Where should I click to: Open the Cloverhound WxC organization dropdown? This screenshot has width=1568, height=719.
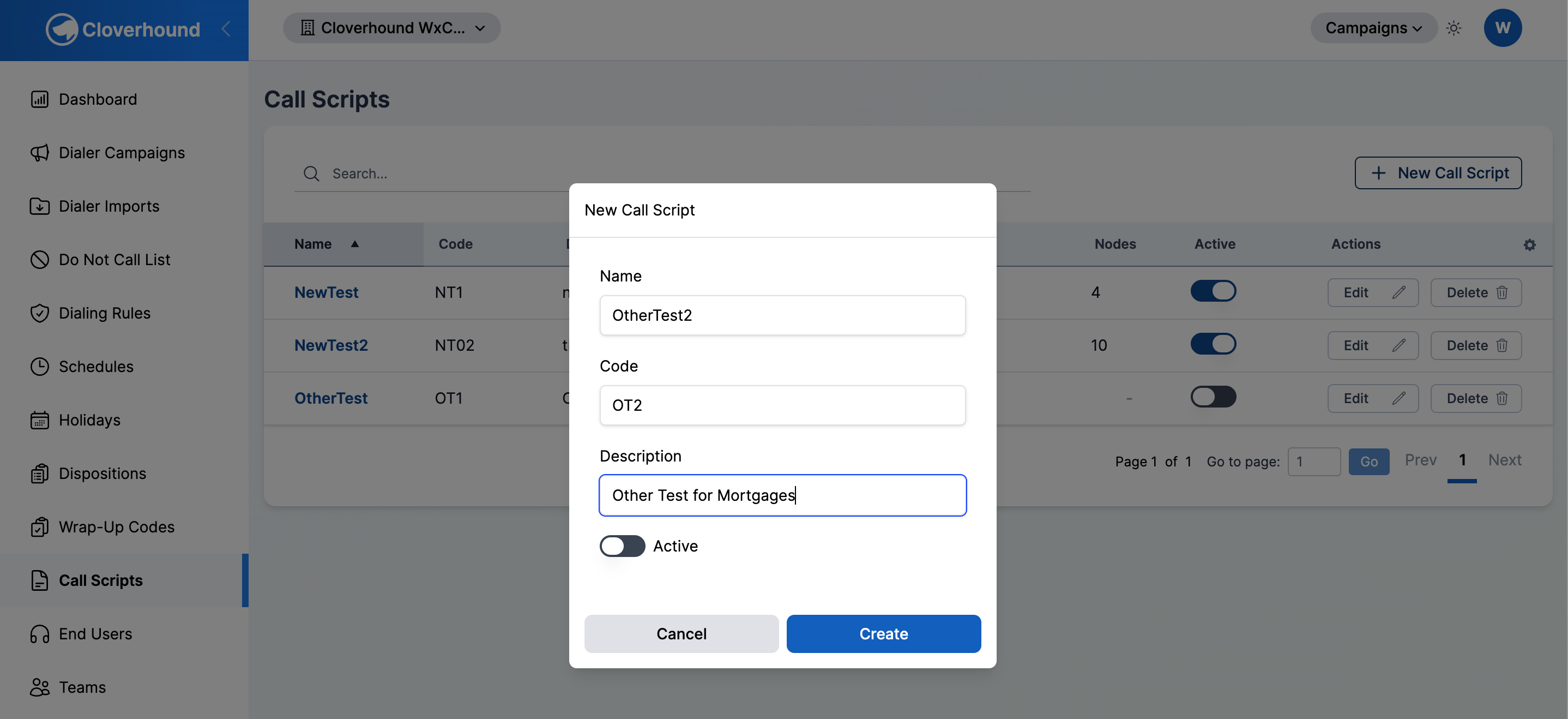pyautogui.click(x=391, y=28)
